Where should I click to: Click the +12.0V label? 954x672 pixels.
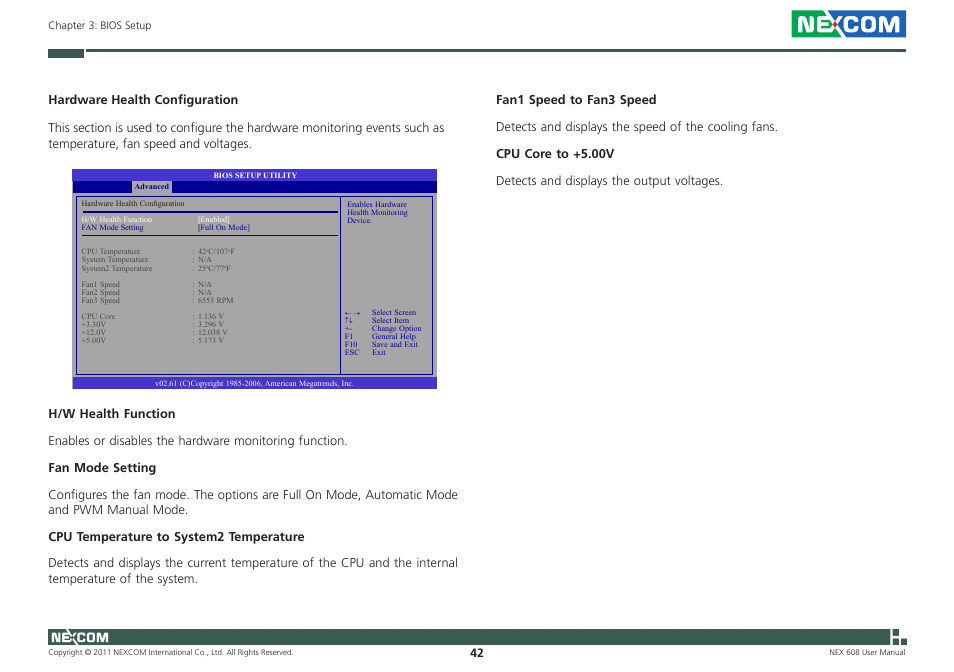click(94, 333)
